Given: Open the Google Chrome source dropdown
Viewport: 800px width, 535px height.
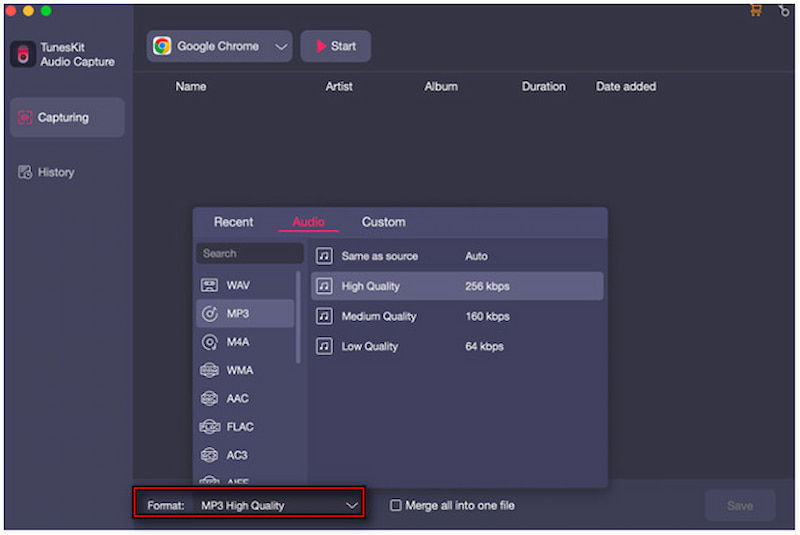Looking at the screenshot, I should click(219, 46).
